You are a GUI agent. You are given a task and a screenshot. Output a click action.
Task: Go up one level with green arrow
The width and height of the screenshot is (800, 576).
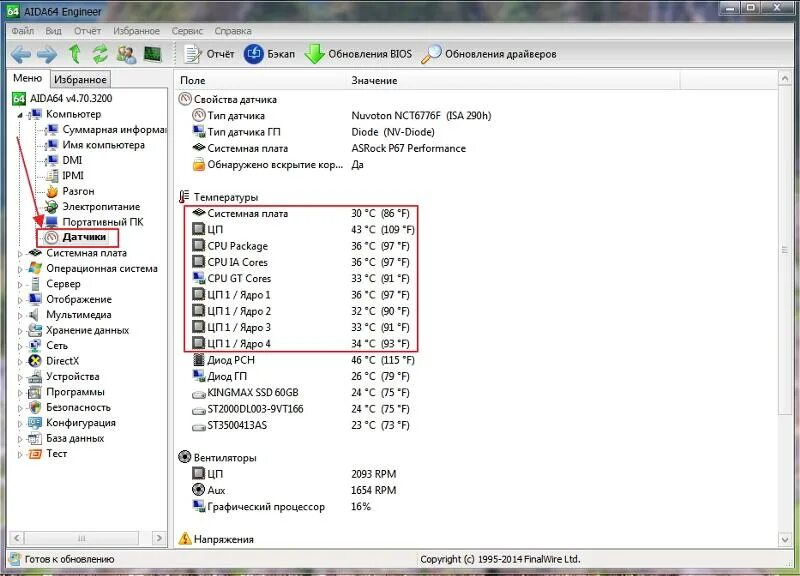point(75,54)
